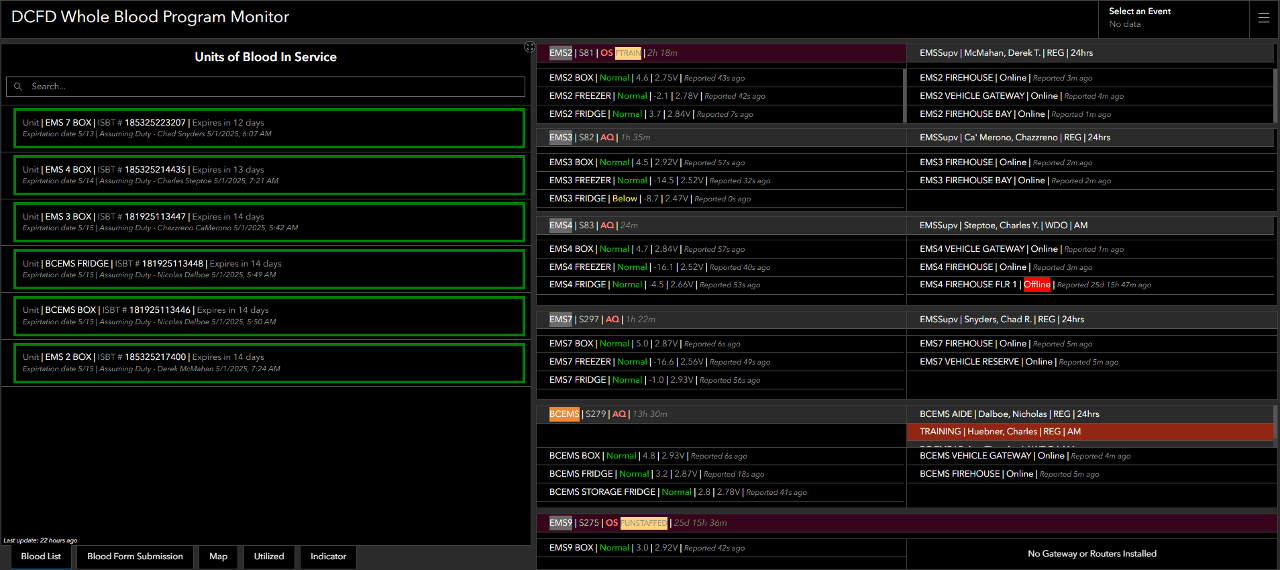1280x570 pixels.
Task: Select the BCEMS FRIDGE blood unit card
Action: coord(269,269)
